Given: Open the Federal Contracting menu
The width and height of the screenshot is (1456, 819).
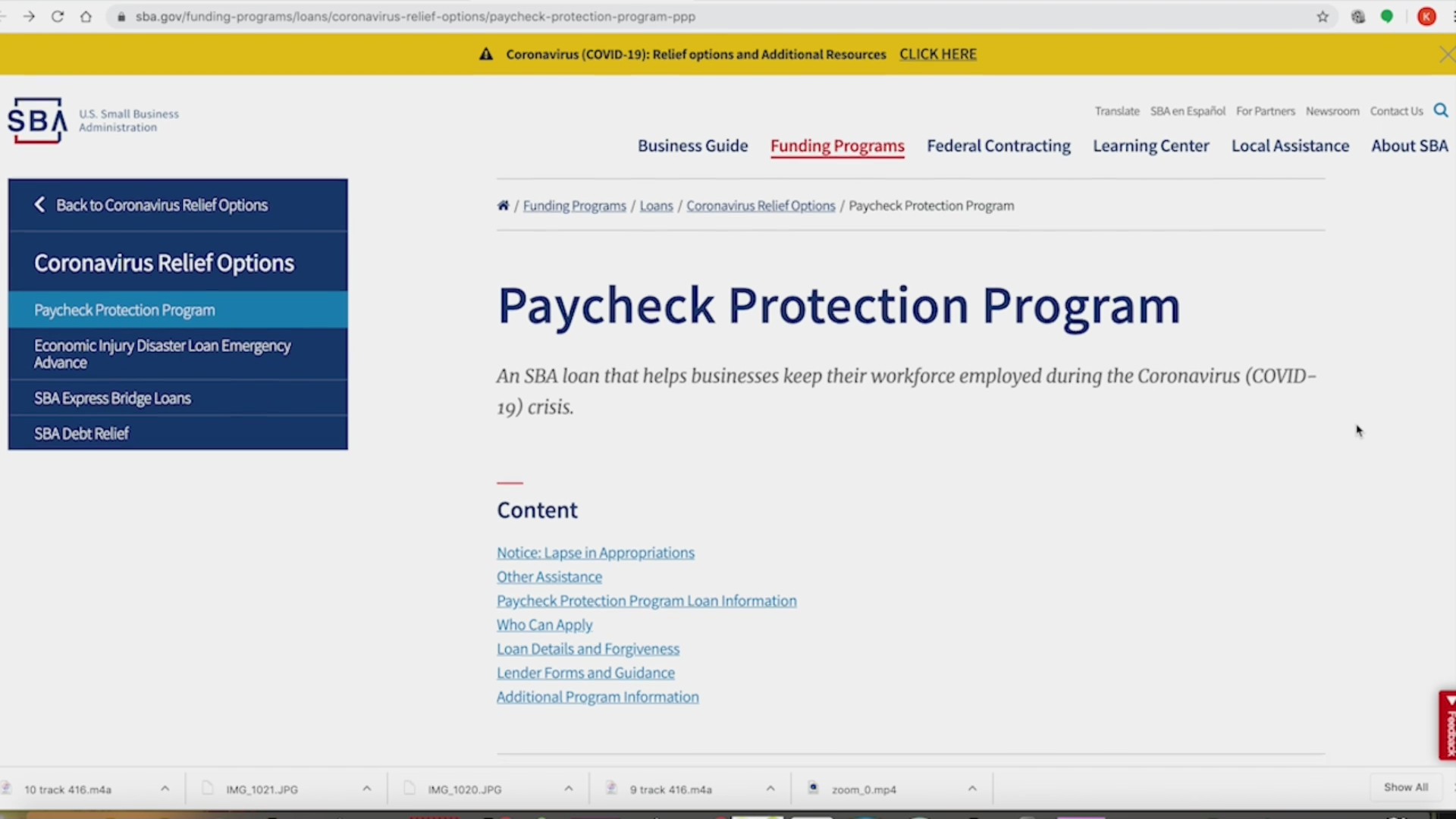Looking at the screenshot, I should [x=998, y=146].
